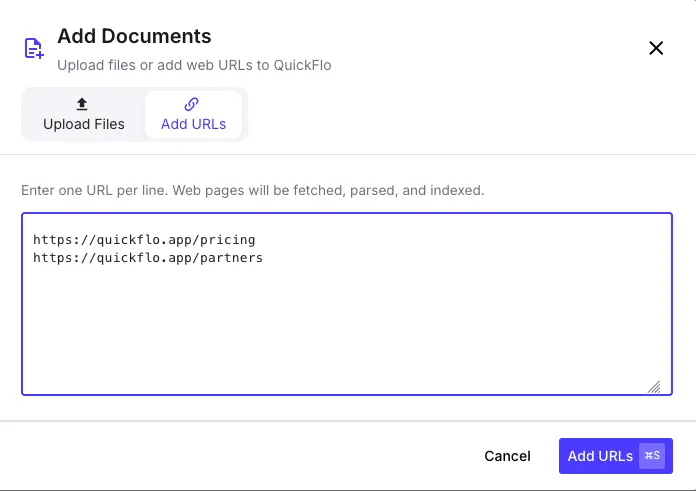Click the text area resize handle
The image size is (696, 491).
point(654,387)
